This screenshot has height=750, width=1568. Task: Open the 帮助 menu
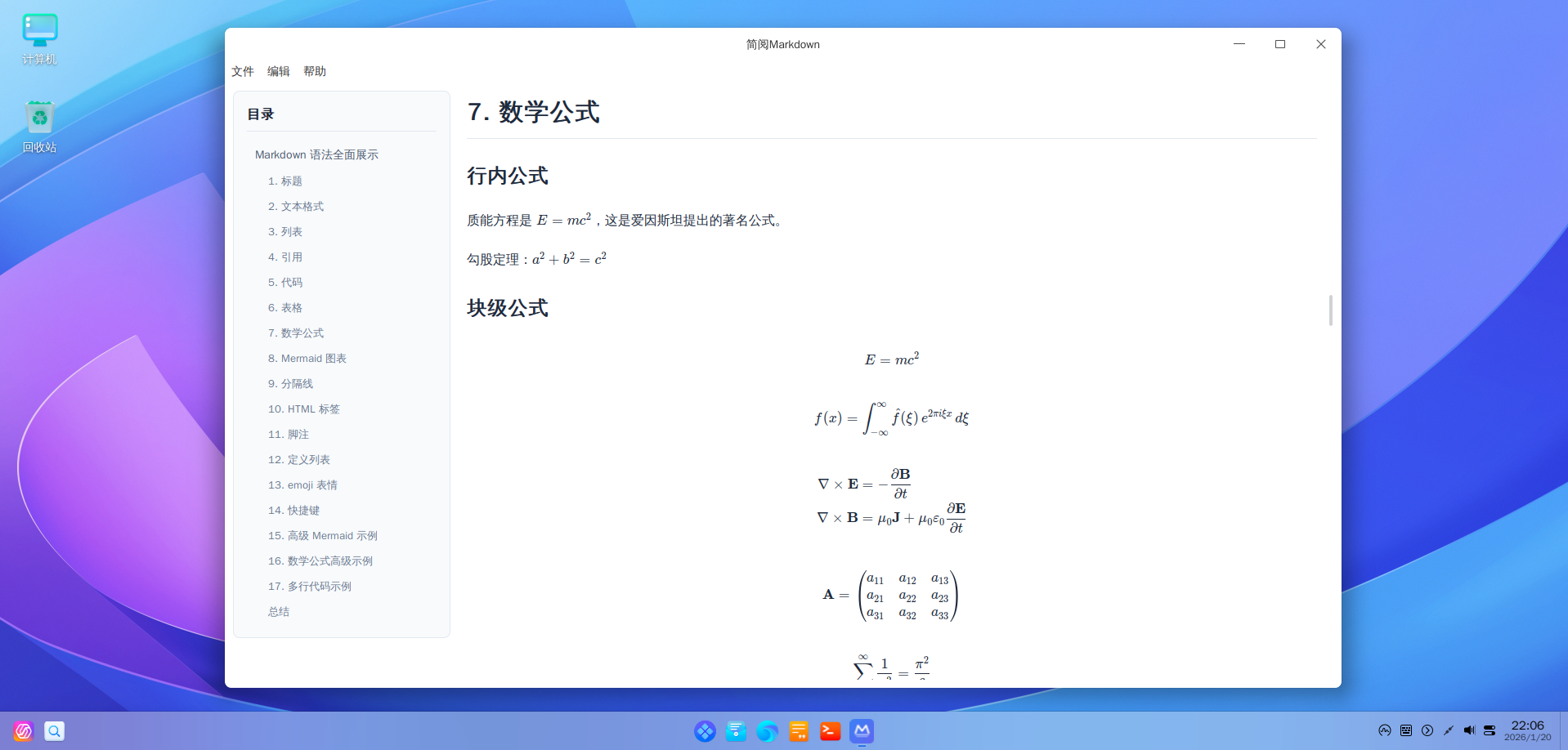point(316,71)
